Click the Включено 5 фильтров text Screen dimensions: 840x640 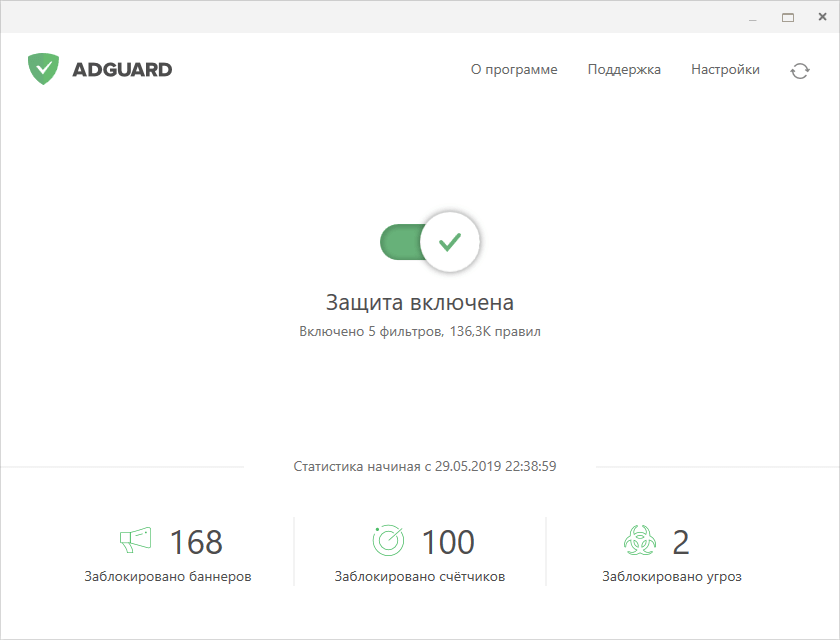click(x=420, y=330)
